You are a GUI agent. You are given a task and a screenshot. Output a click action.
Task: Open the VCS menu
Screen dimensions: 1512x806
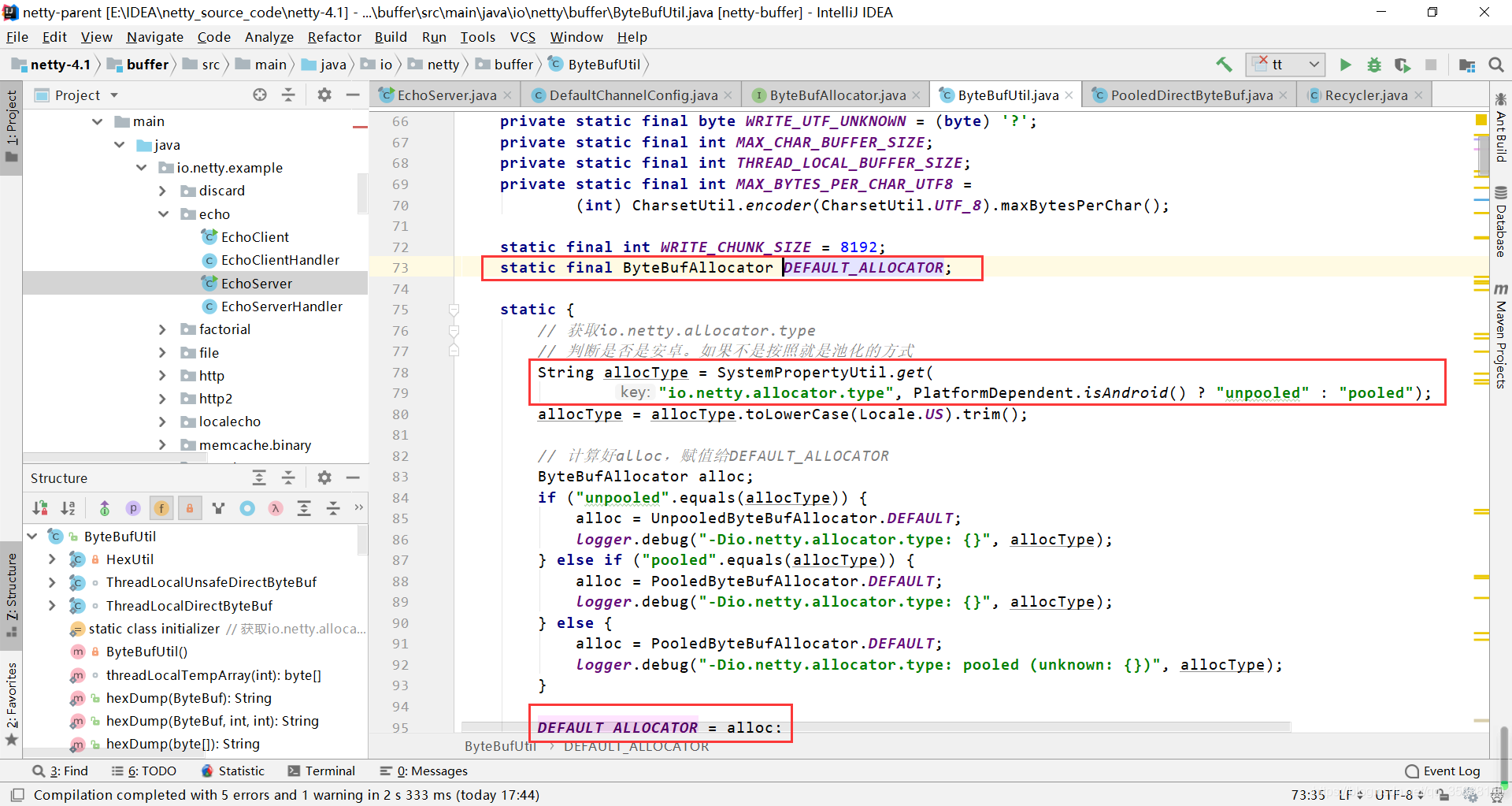click(x=522, y=37)
